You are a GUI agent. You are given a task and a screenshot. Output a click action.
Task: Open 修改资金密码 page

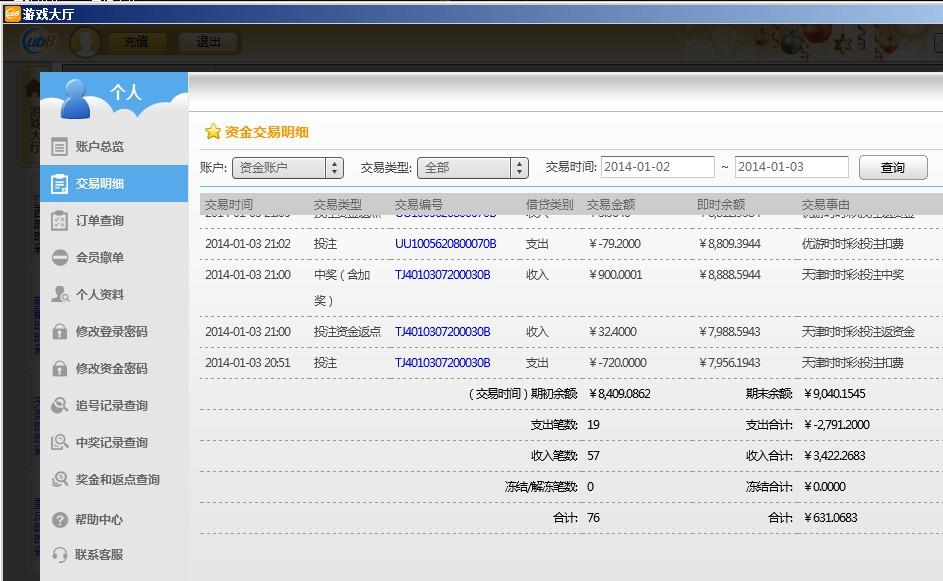[x=111, y=369]
